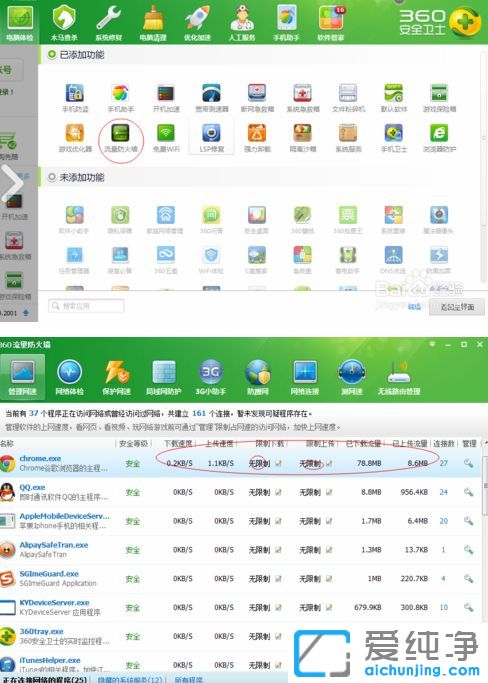Open connection count 27 for chrome.exe

(444, 463)
